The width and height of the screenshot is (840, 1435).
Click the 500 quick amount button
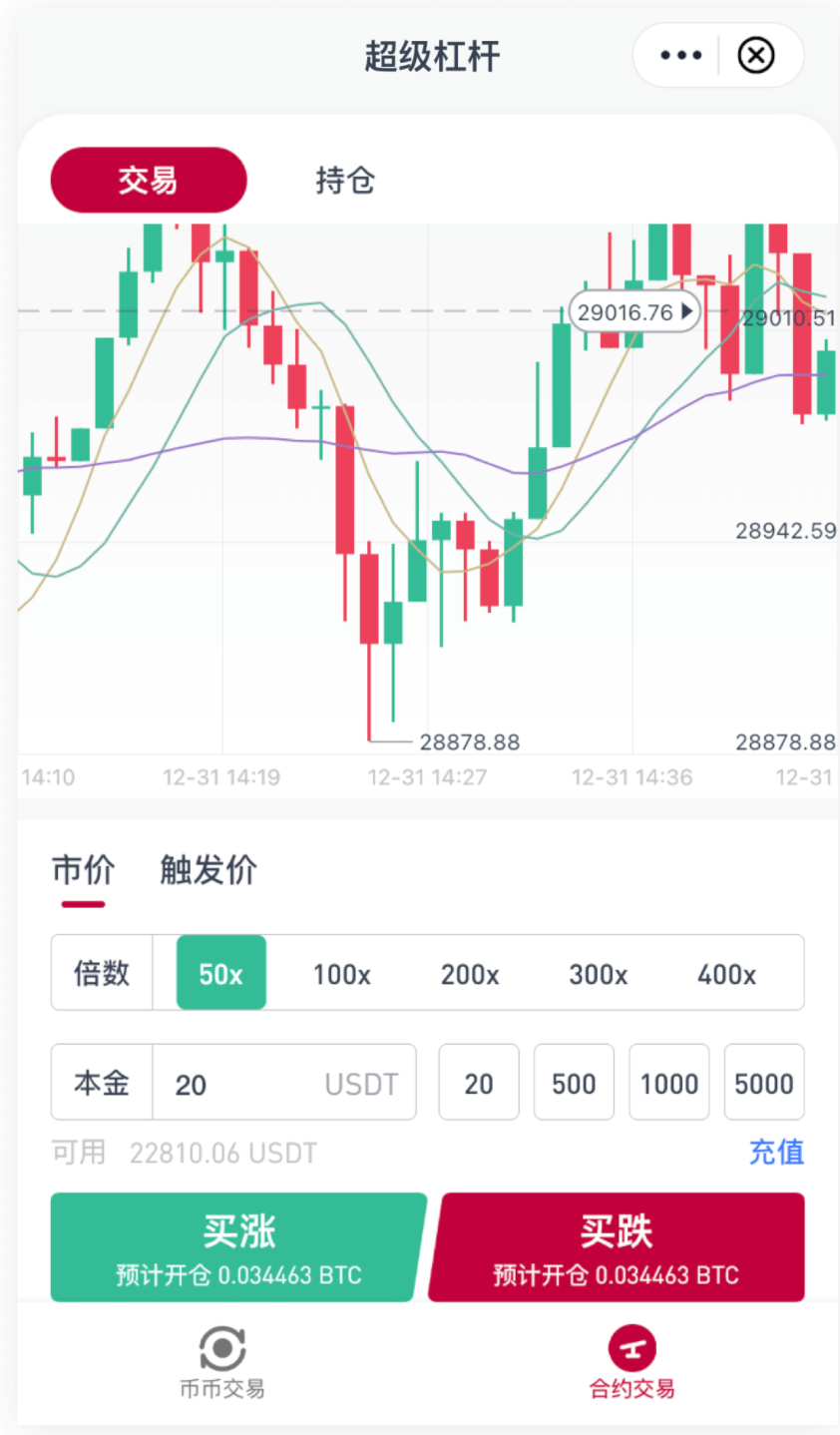click(574, 1082)
